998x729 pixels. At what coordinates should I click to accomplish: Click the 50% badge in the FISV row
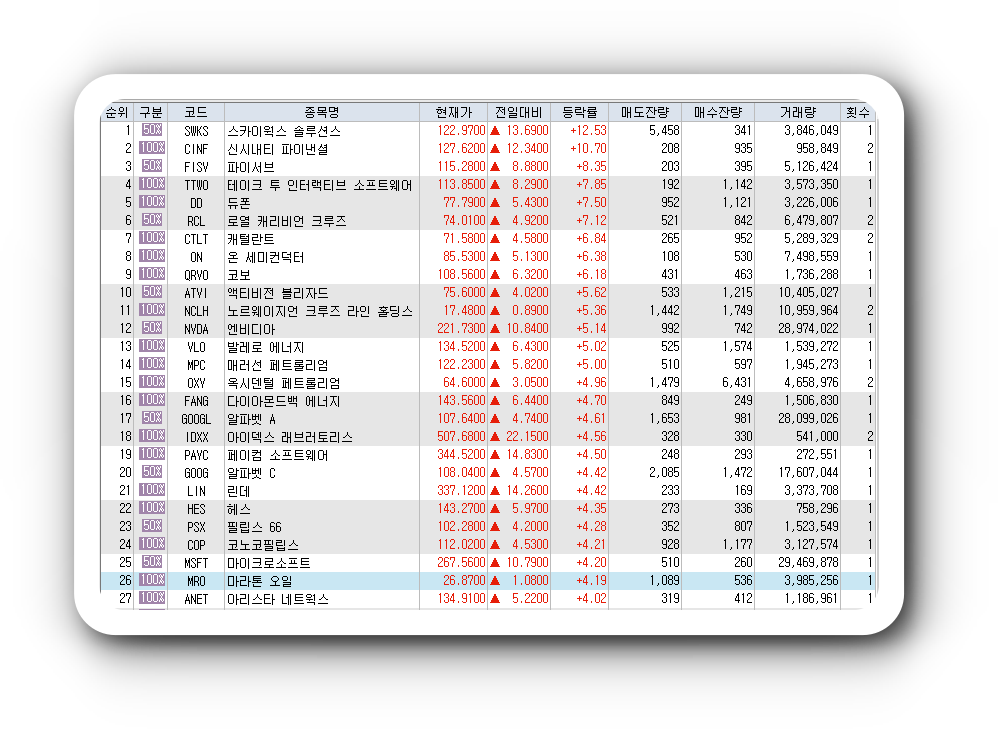152,166
